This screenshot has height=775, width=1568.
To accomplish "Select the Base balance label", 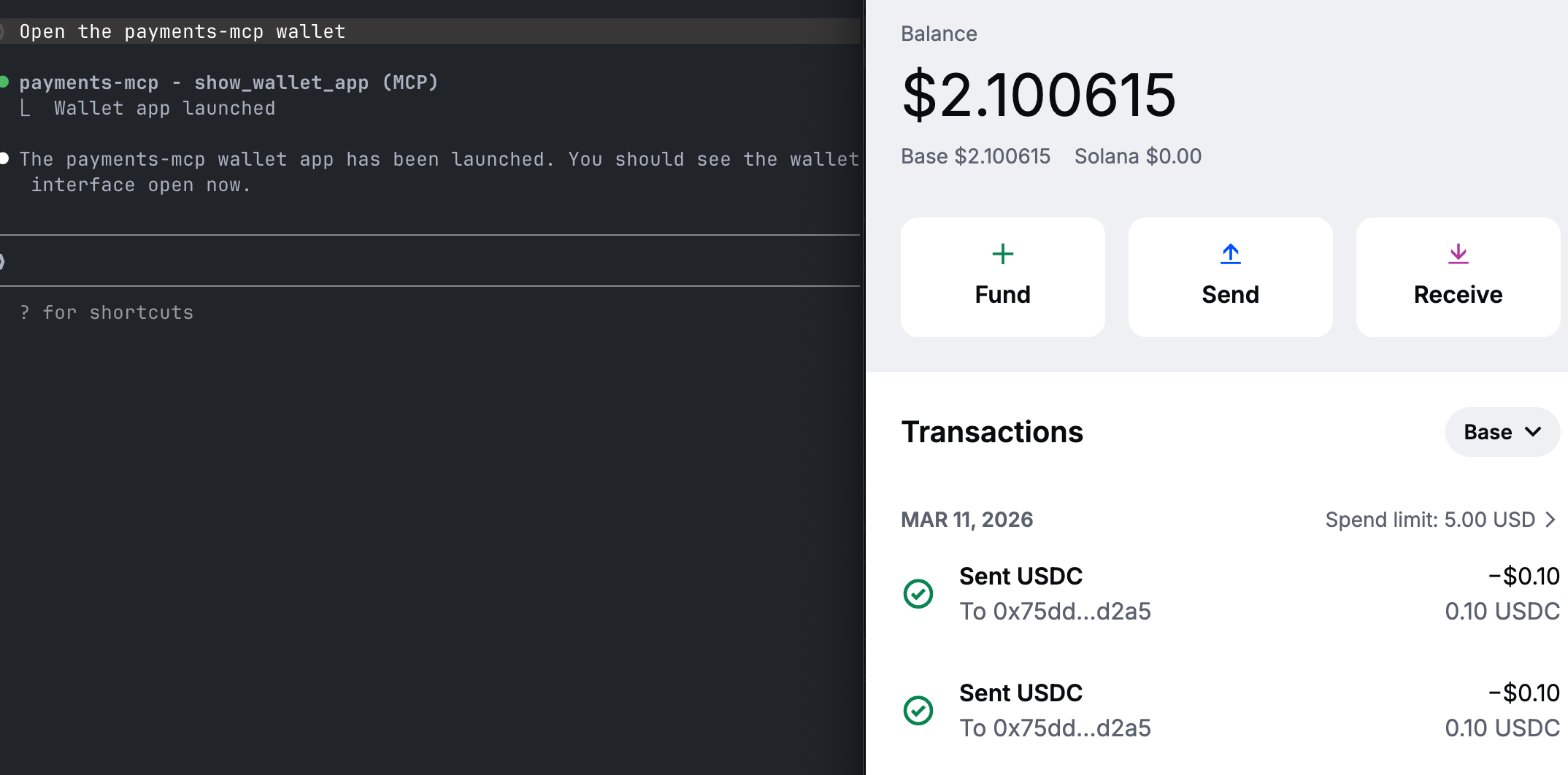I will (975, 156).
